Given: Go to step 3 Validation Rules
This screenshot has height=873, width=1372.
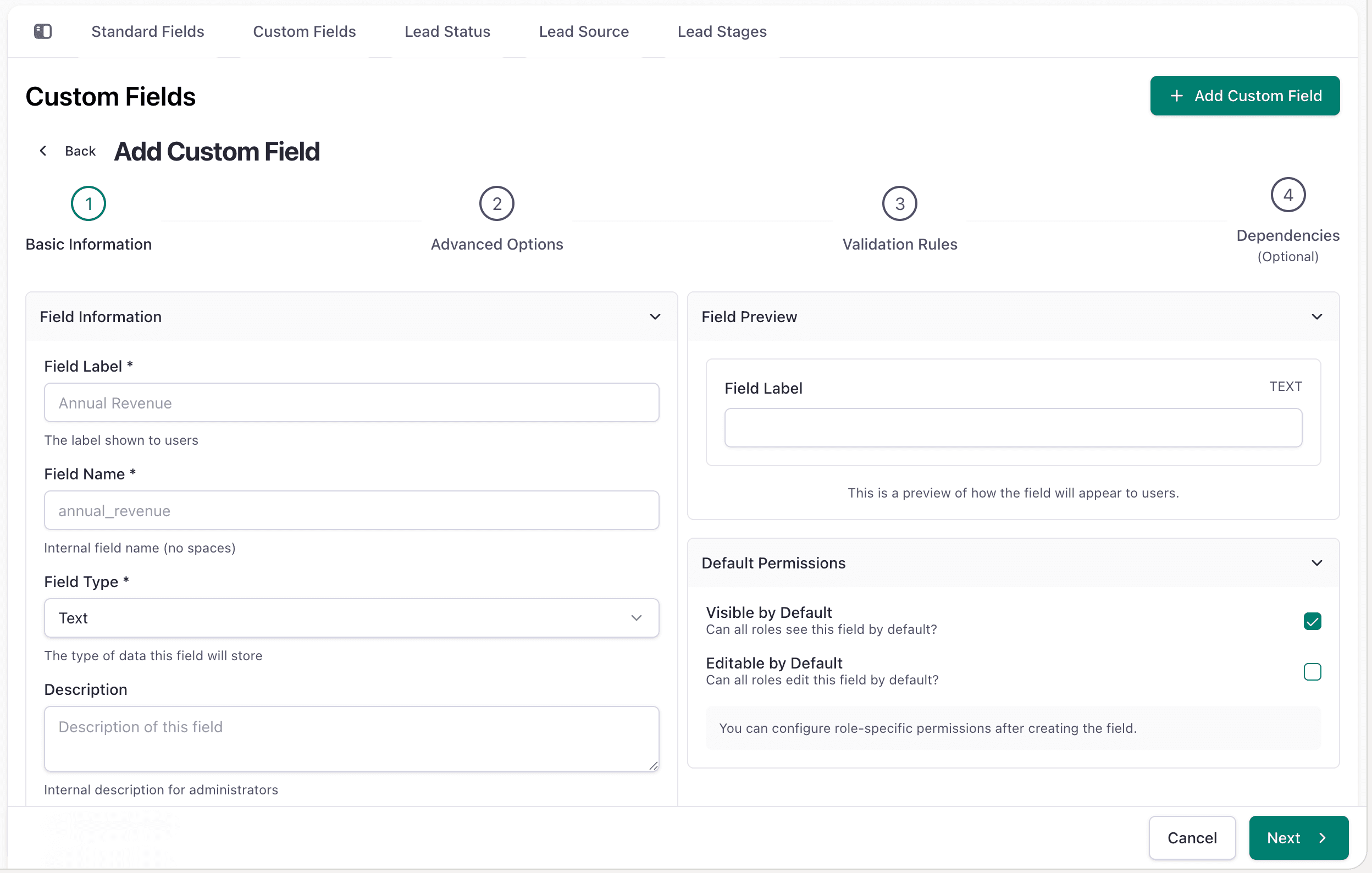Looking at the screenshot, I should pyautogui.click(x=899, y=203).
